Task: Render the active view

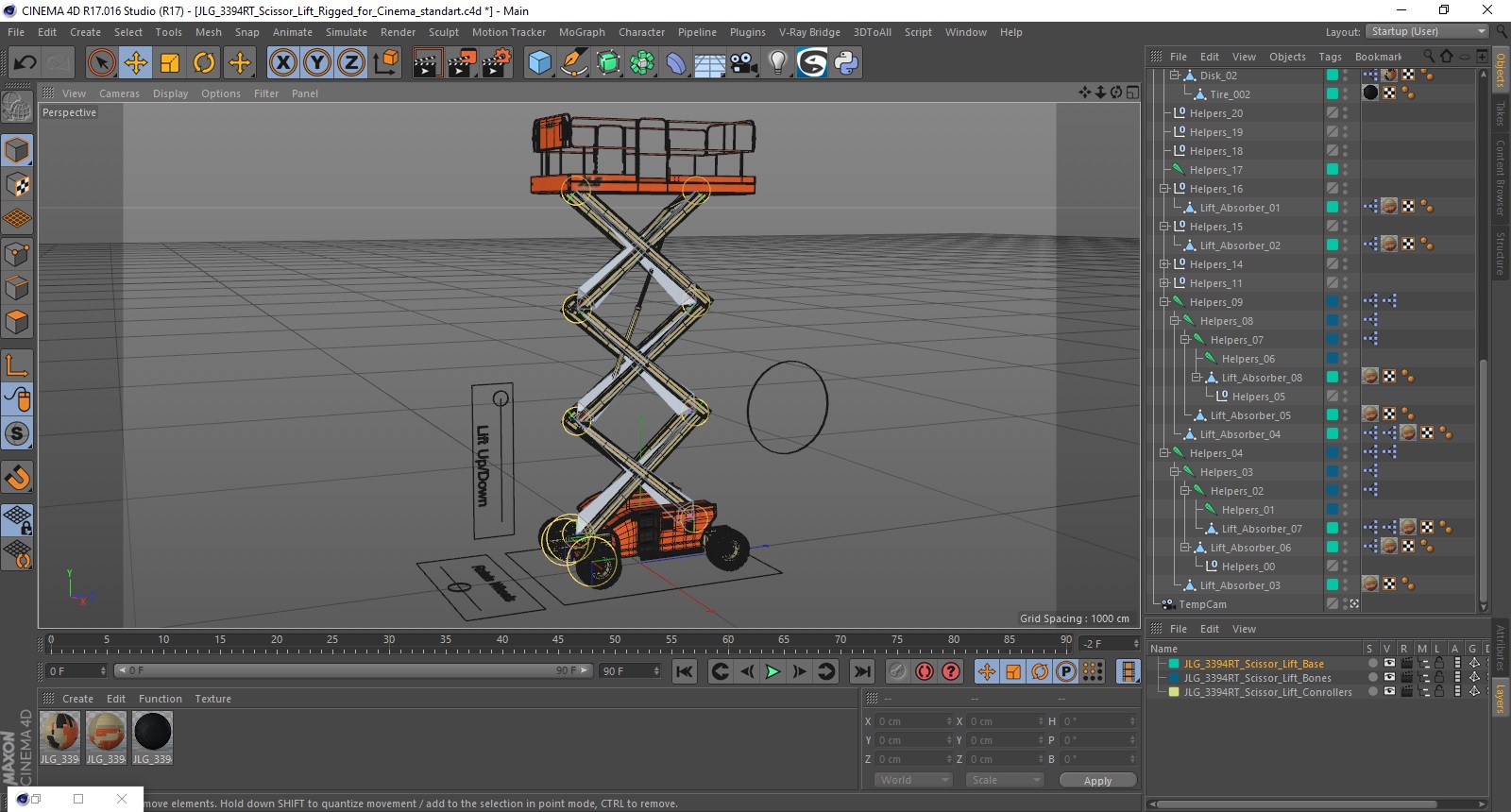Action: point(427,63)
